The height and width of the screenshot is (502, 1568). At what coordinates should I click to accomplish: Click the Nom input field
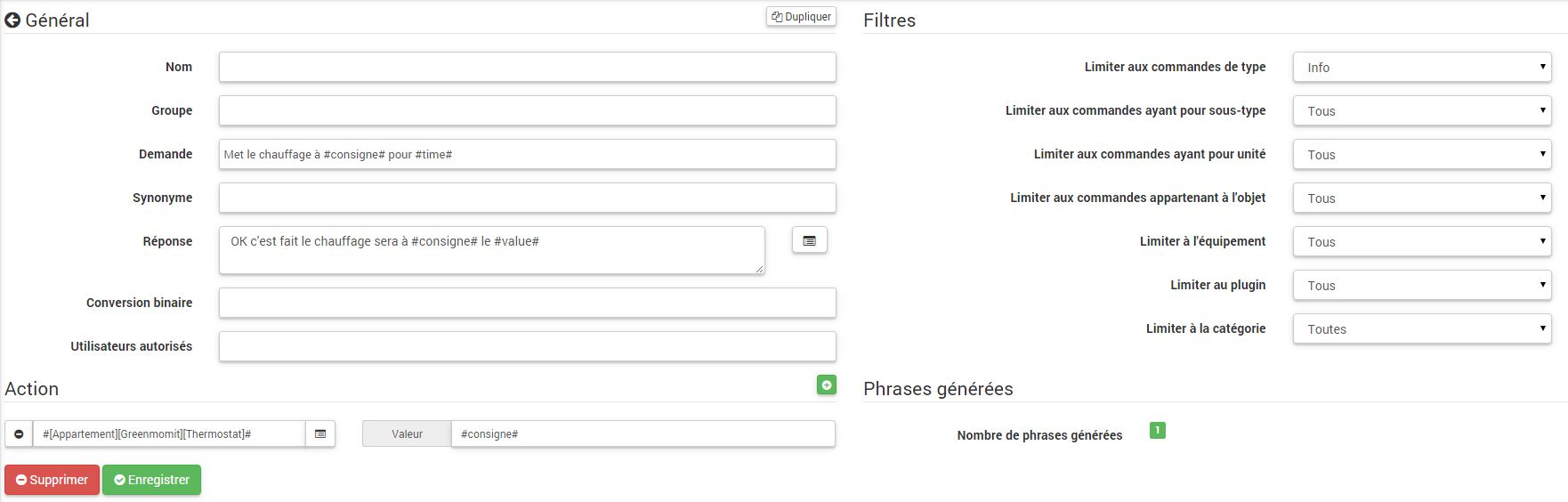point(527,68)
